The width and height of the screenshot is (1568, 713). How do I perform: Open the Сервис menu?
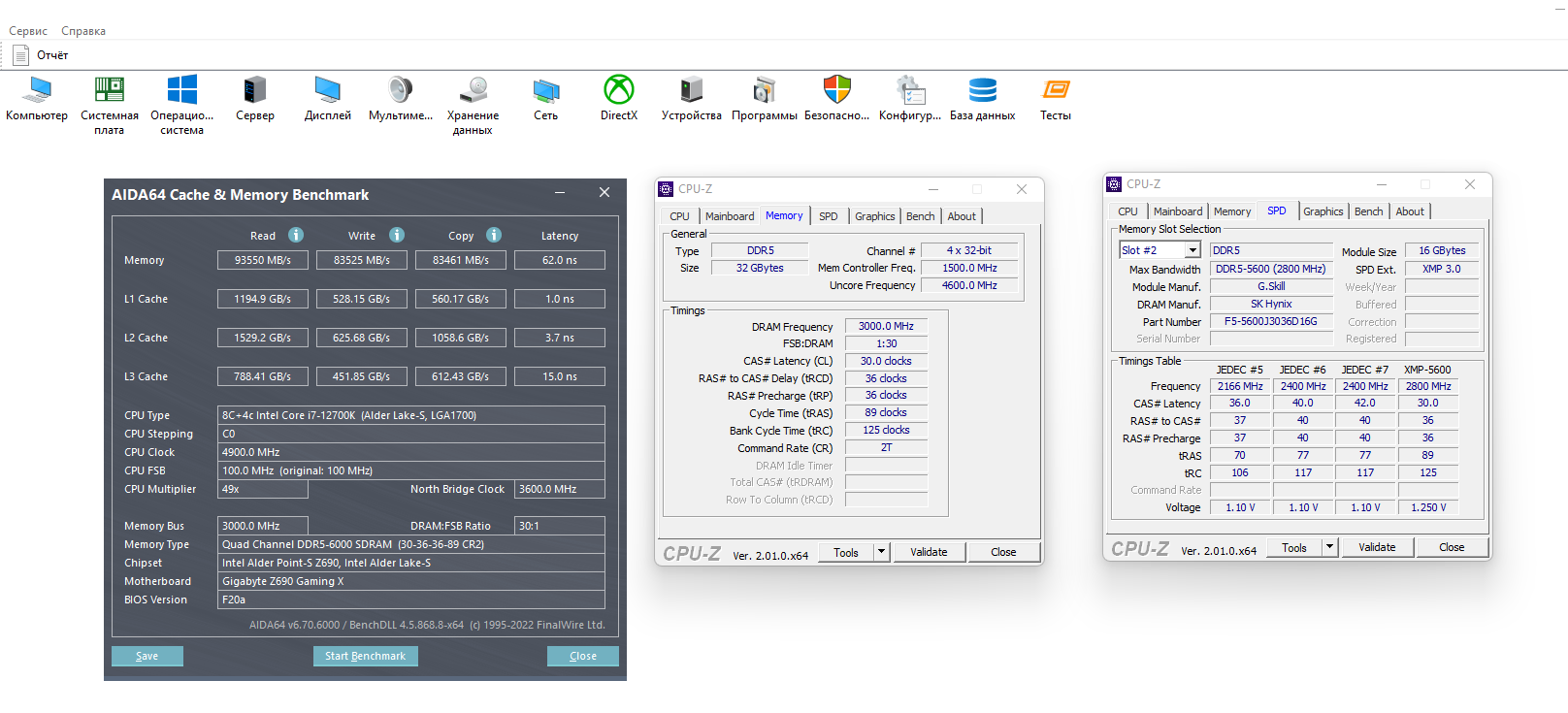click(28, 31)
